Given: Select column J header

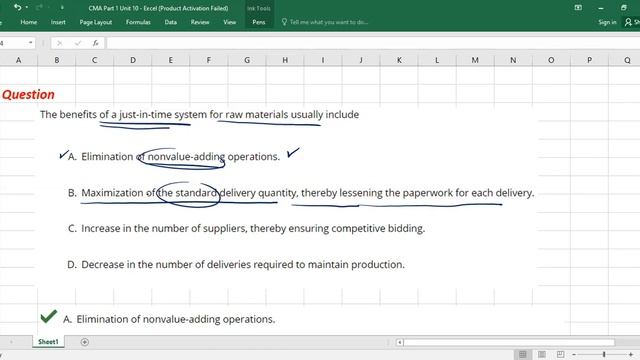Looking at the screenshot, I should click(x=361, y=60).
